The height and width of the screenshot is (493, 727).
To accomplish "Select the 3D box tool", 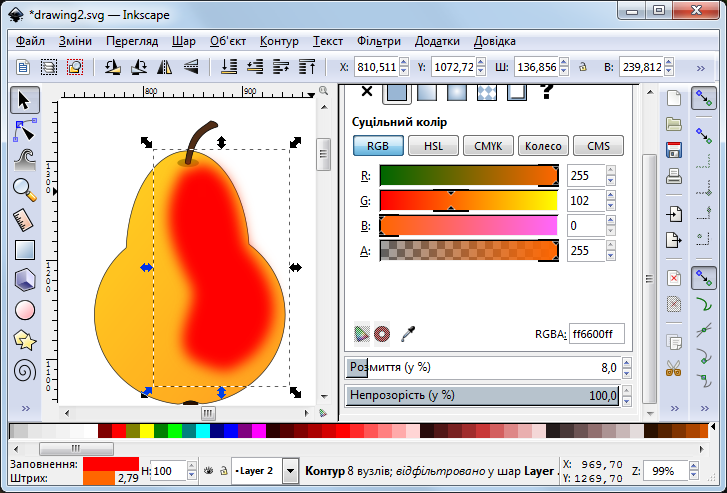I will (x=25, y=280).
